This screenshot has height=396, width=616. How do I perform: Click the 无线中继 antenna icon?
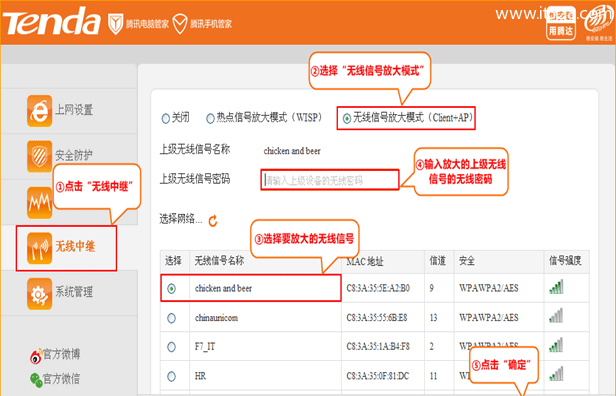coord(39,248)
